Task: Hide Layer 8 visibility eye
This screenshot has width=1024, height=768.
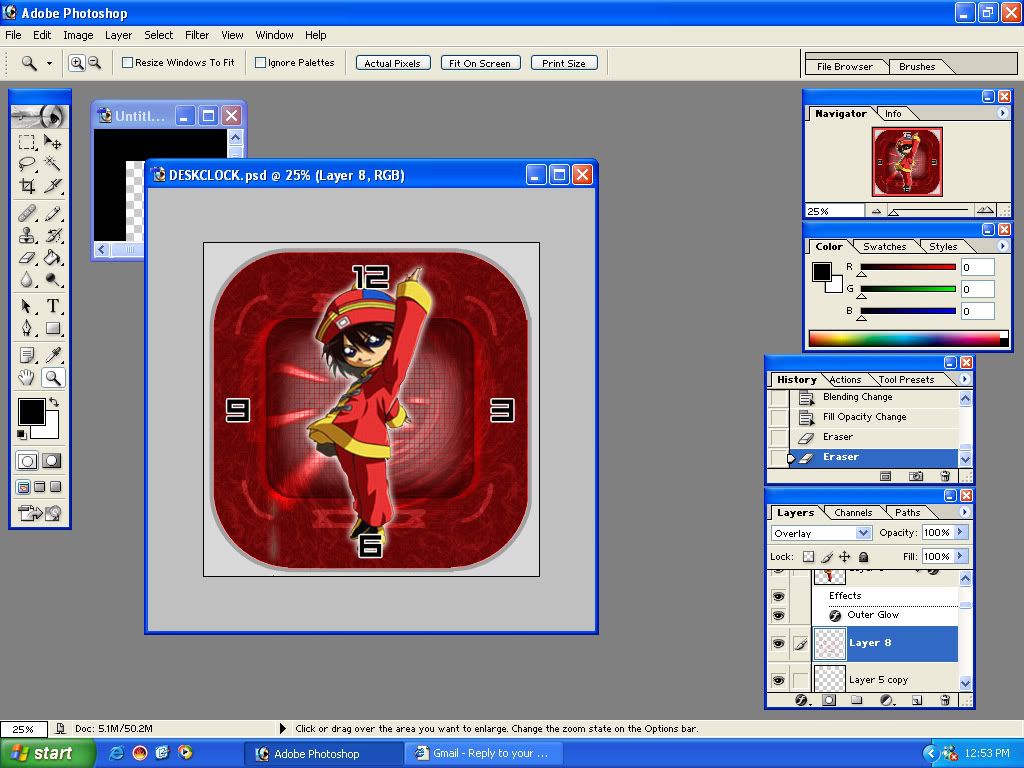Action: (778, 644)
